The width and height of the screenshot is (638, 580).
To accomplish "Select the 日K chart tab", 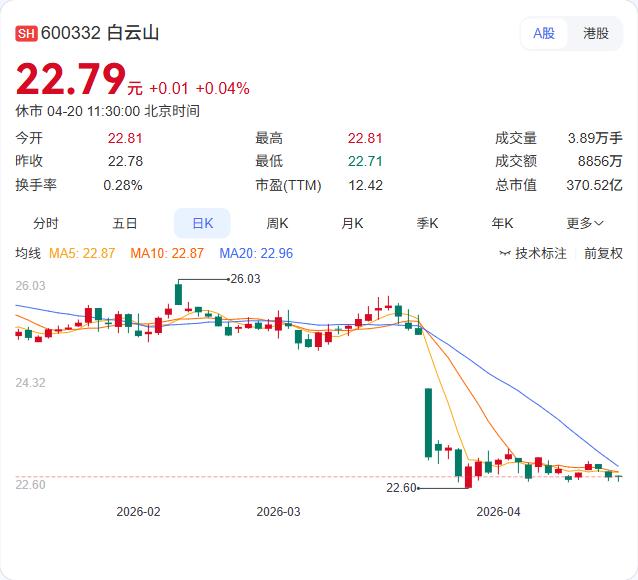I will pyautogui.click(x=202, y=223).
